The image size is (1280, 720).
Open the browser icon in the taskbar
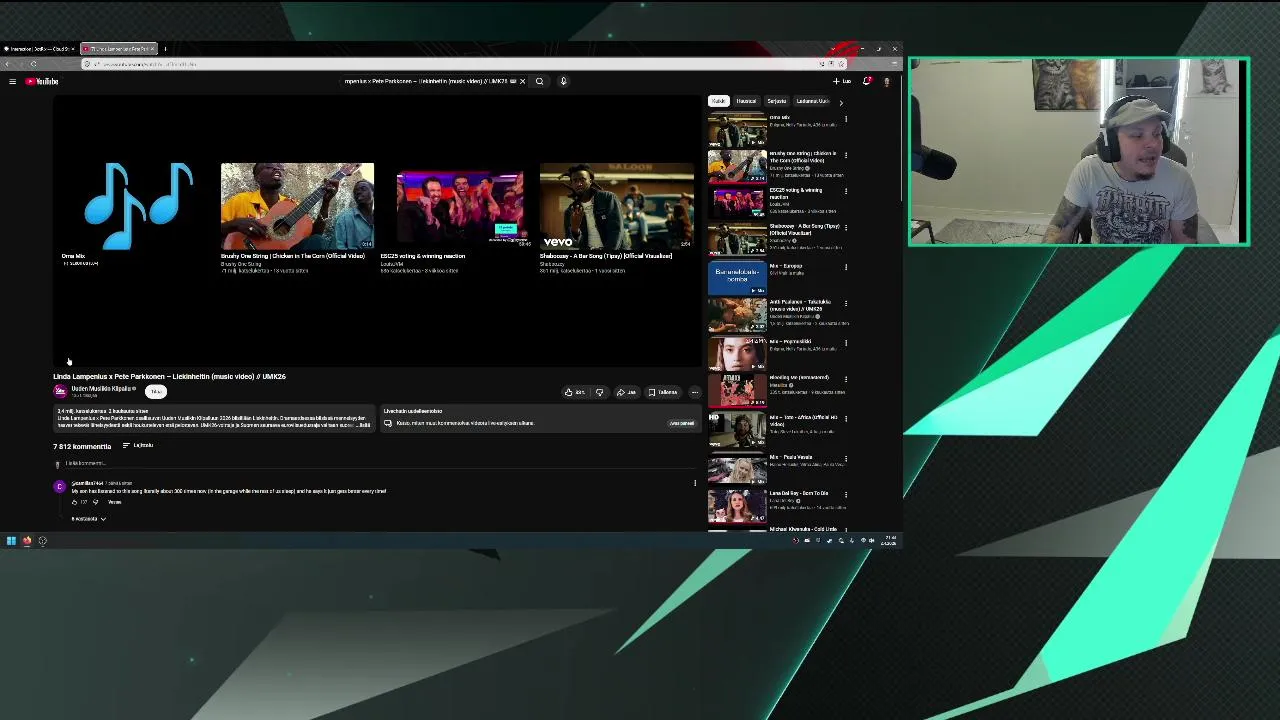pyautogui.click(x=27, y=541)
